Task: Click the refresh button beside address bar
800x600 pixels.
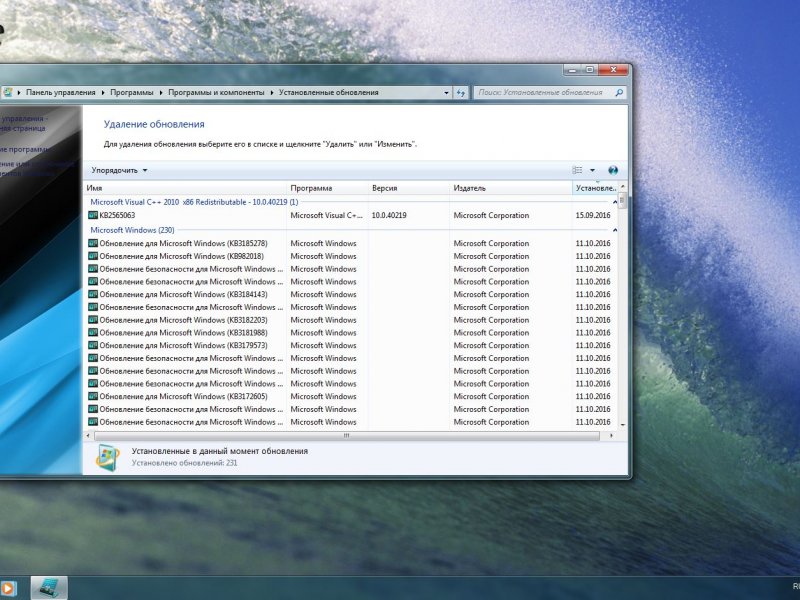Action: (461, 93)
